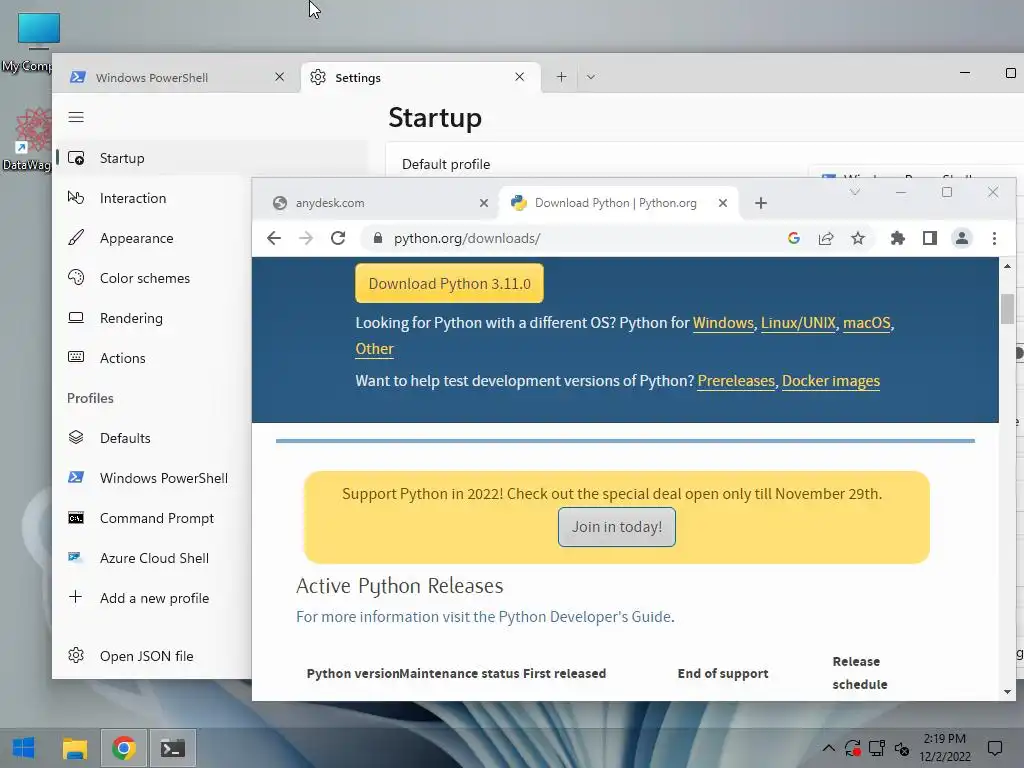The image size is (1024, 768).
Task: Switch to the anydesk.com Chrome tab
Action: click(379, 203)
